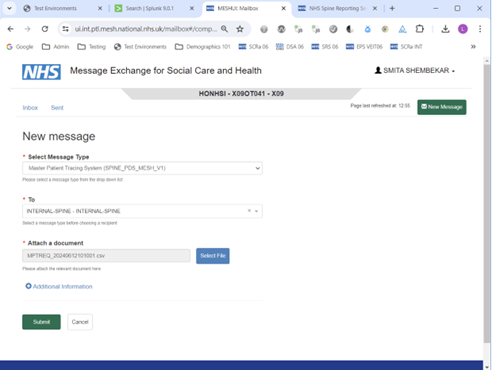Click the address bar URL field

(145, 29)
